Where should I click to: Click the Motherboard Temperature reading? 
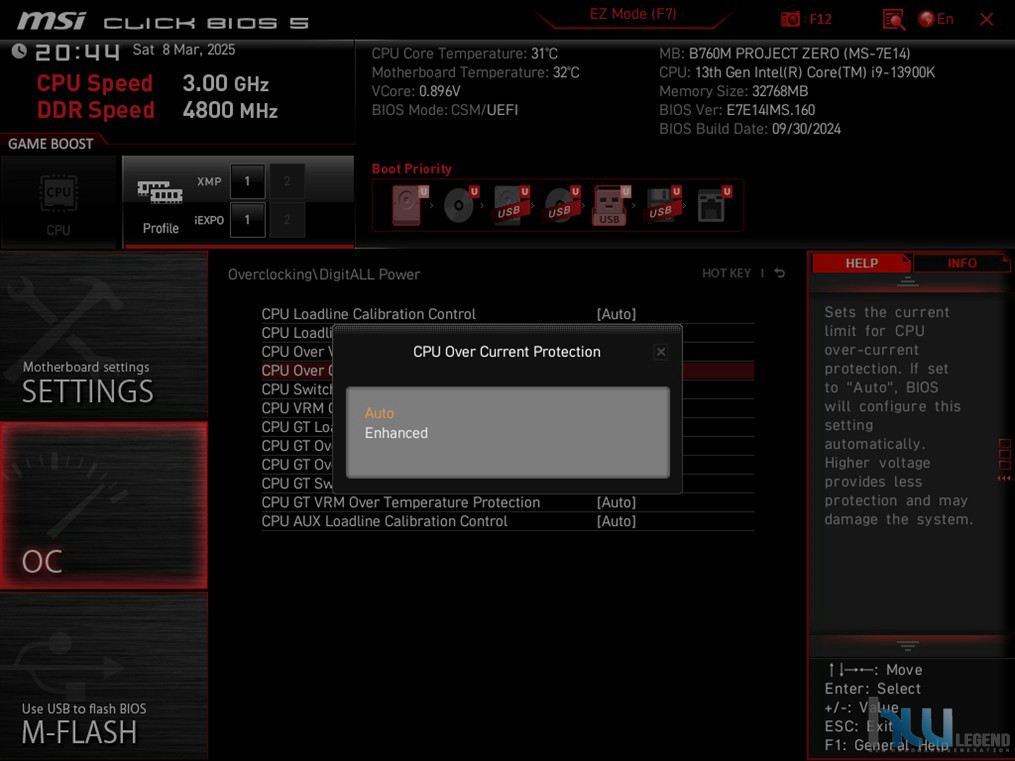tap(475, 72)
